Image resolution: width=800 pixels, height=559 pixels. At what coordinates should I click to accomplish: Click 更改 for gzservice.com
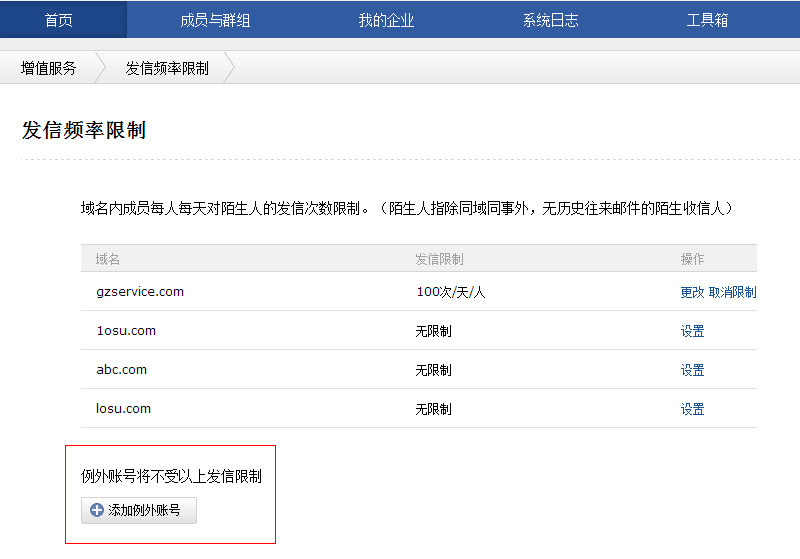(x=692, y=292)
